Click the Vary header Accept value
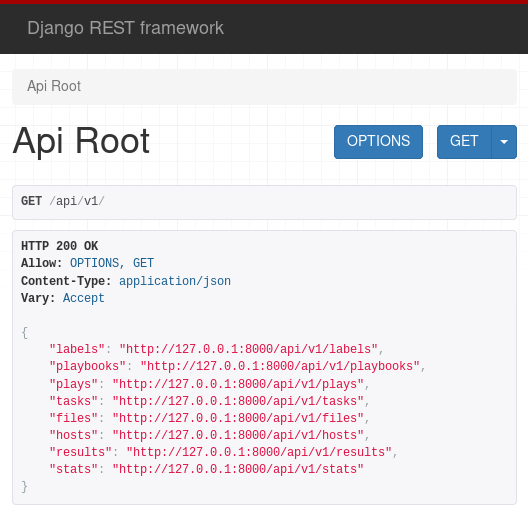This screenshot has width=528, height=511. click(x=84, y=298)
